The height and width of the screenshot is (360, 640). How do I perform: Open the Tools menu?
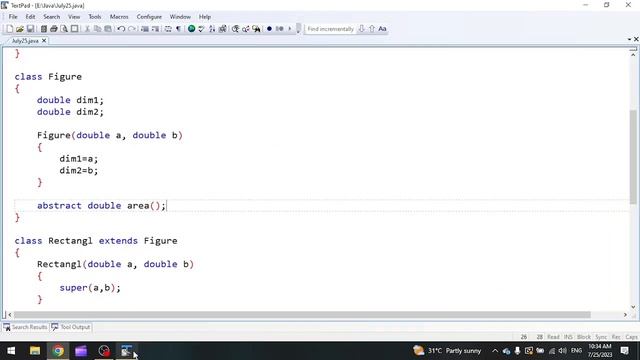pos(95,17)
